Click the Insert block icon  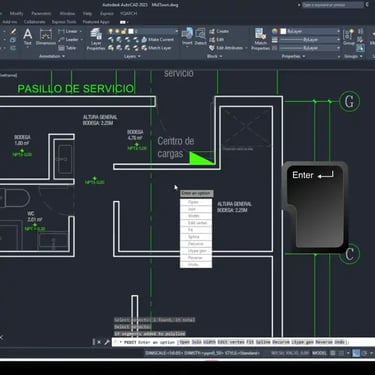pos(187,37)
